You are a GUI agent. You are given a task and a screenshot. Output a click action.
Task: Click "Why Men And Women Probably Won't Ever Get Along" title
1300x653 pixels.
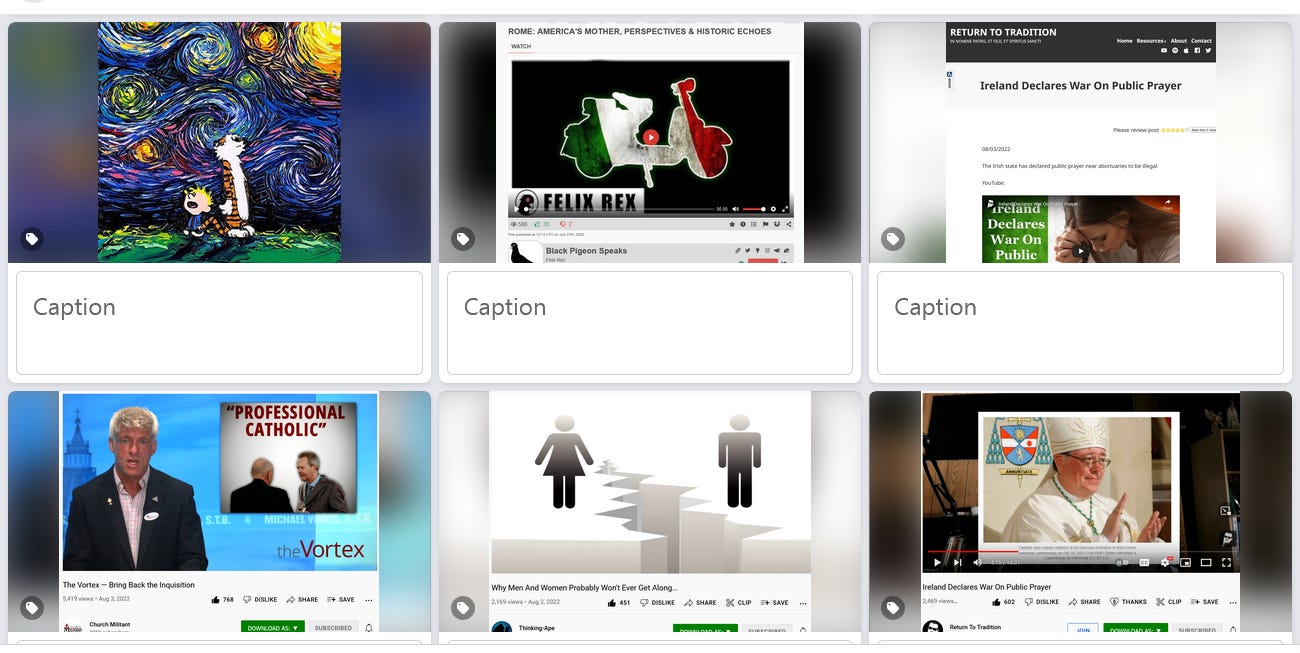click(584, 588)
